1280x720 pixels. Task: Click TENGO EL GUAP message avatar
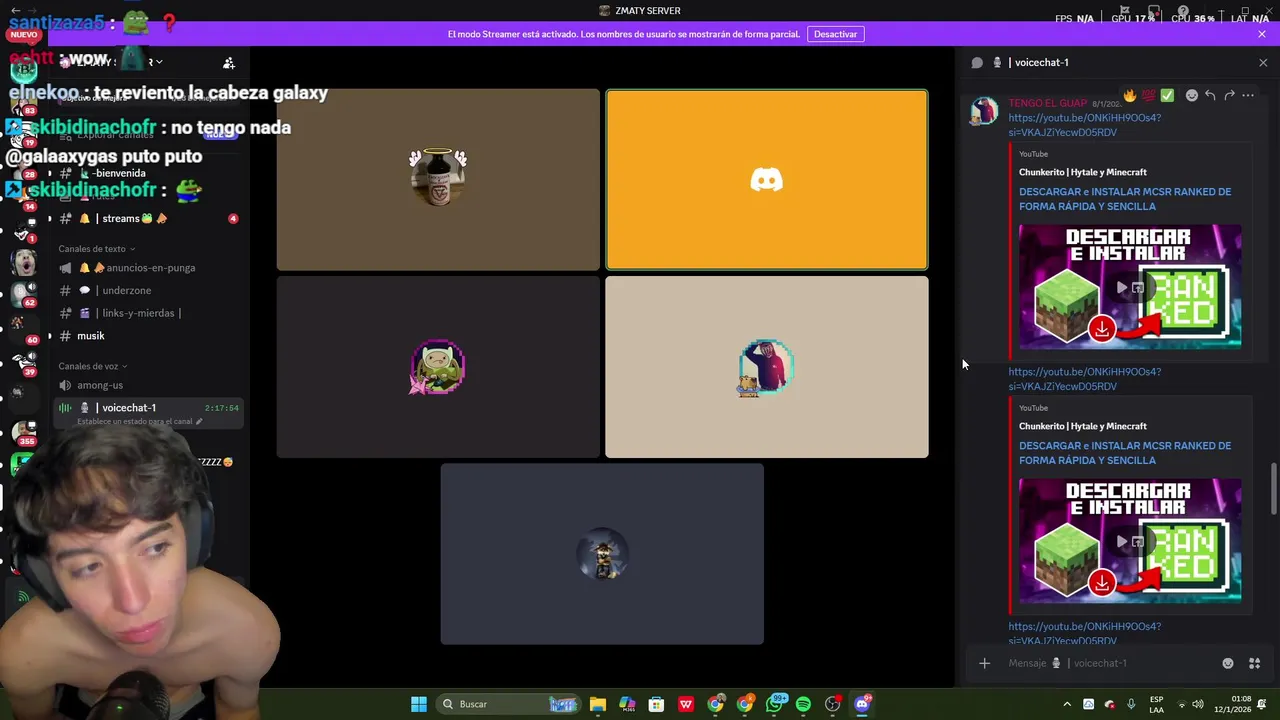[984, 110]
